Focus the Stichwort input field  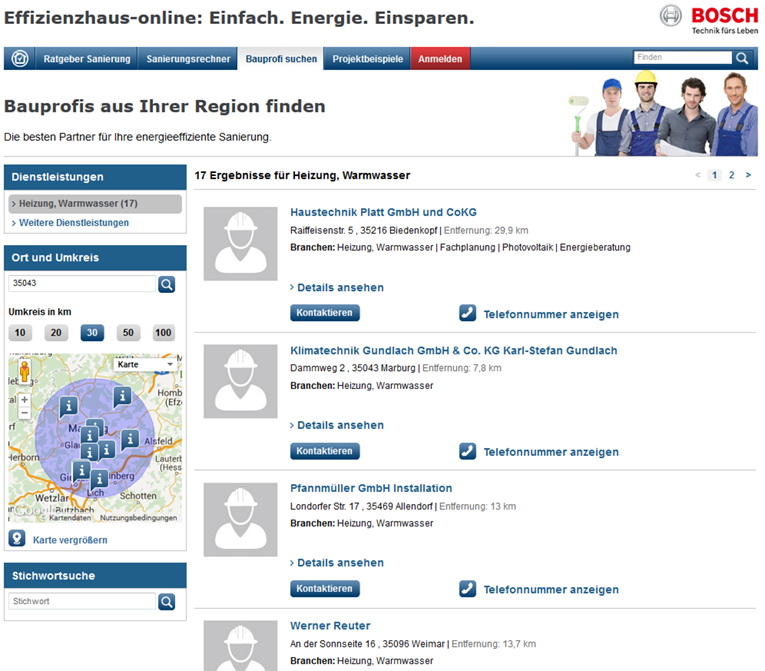coord(82,601)
